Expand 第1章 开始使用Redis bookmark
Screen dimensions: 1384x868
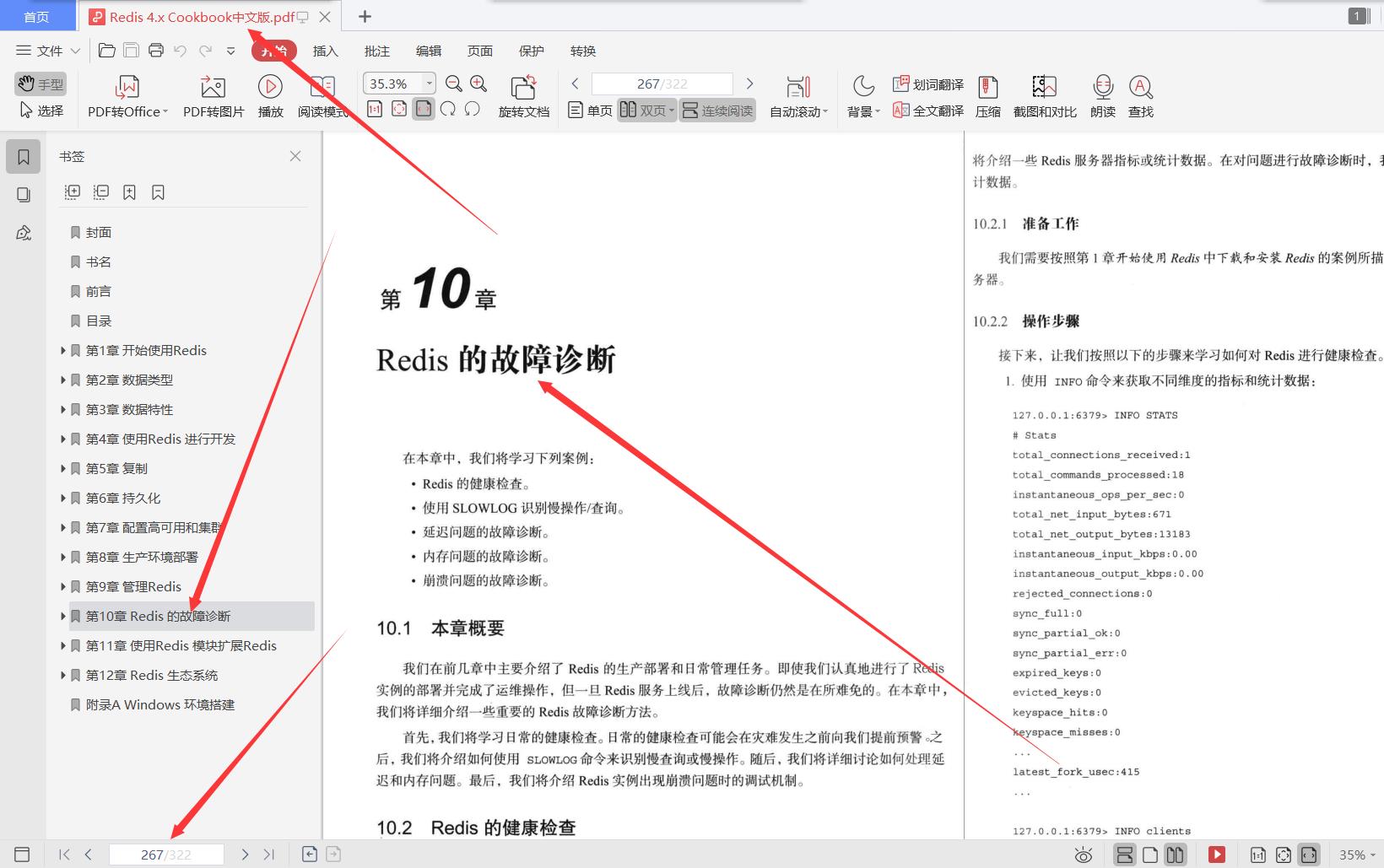coord(63,350)
